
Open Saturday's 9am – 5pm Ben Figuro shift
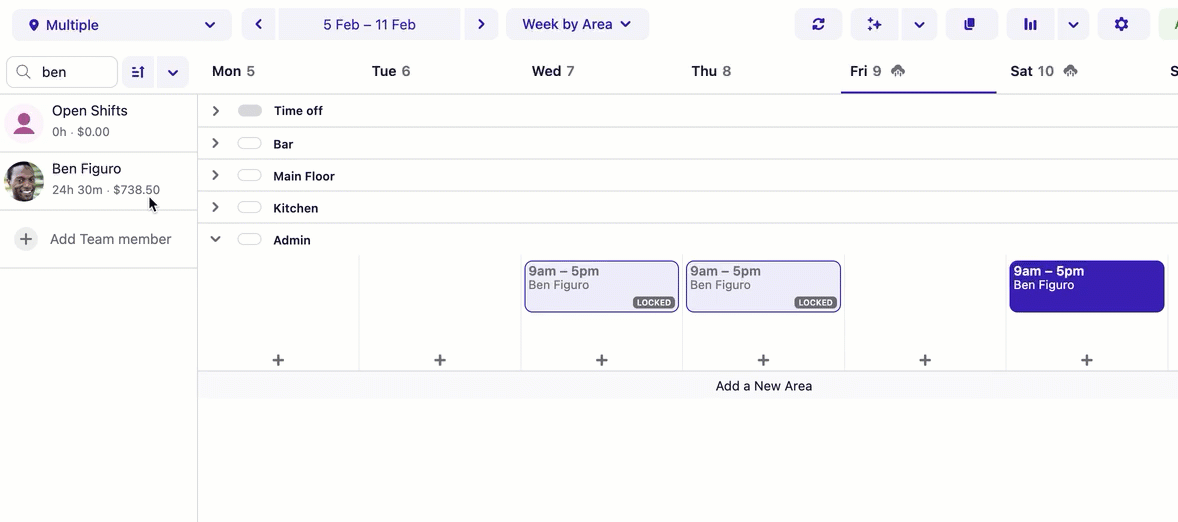pyautogui.click(x=1087, y=286)
